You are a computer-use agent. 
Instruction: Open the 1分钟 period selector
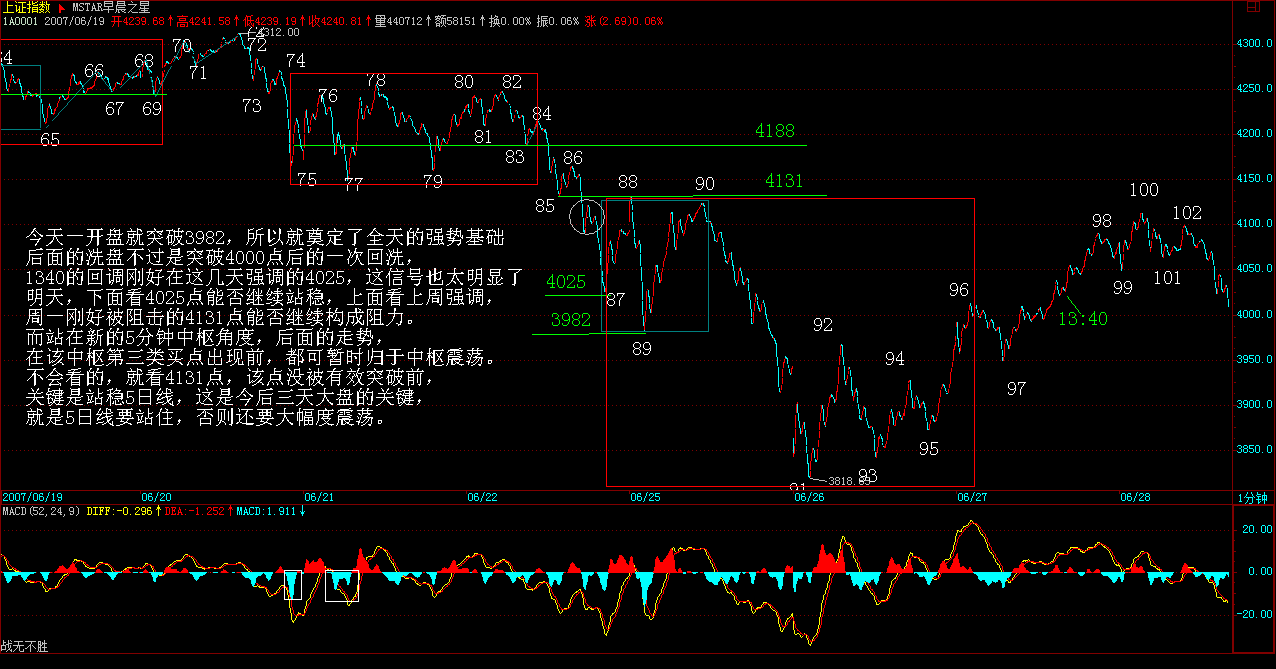(x=1252, y=497)
